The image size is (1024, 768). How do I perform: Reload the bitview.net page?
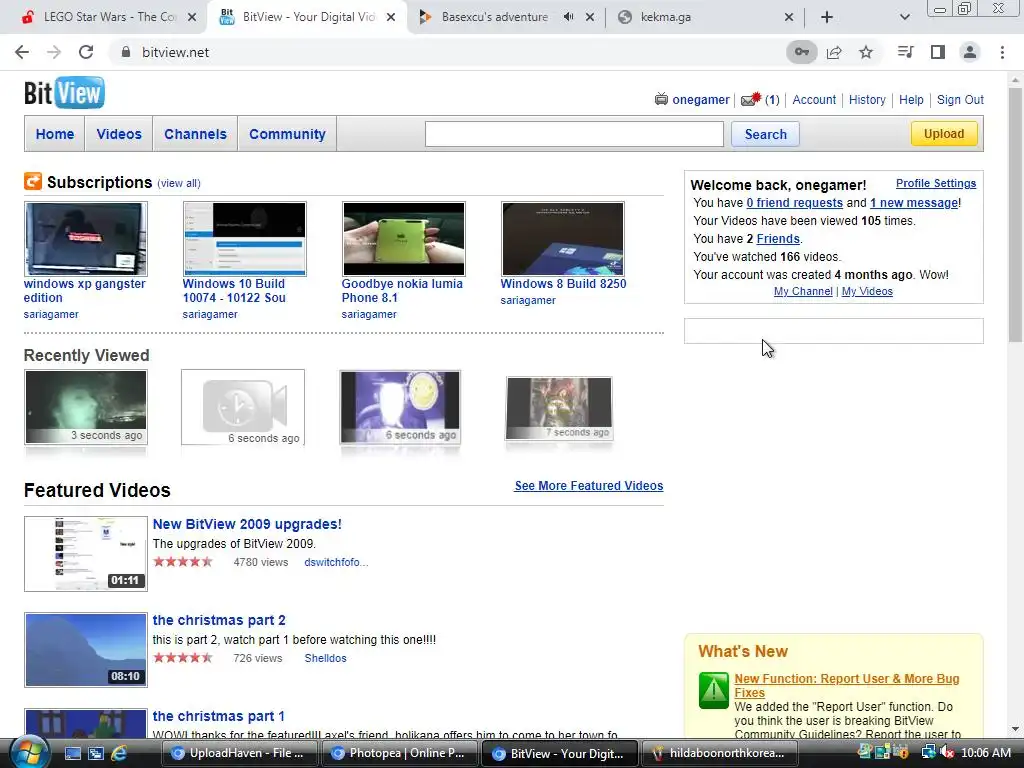tap(86, 52)
